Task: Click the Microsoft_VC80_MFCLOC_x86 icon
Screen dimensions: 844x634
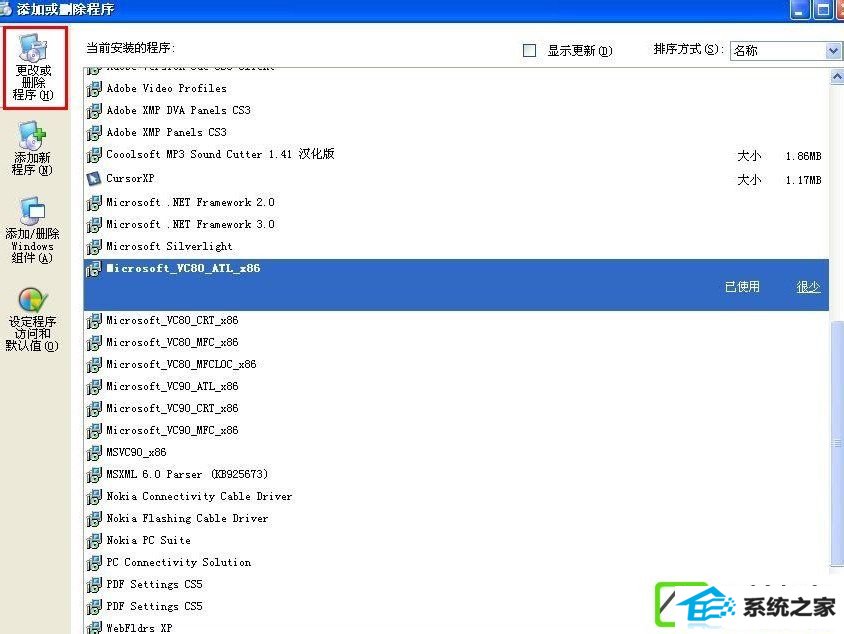Action: point(94,365)
